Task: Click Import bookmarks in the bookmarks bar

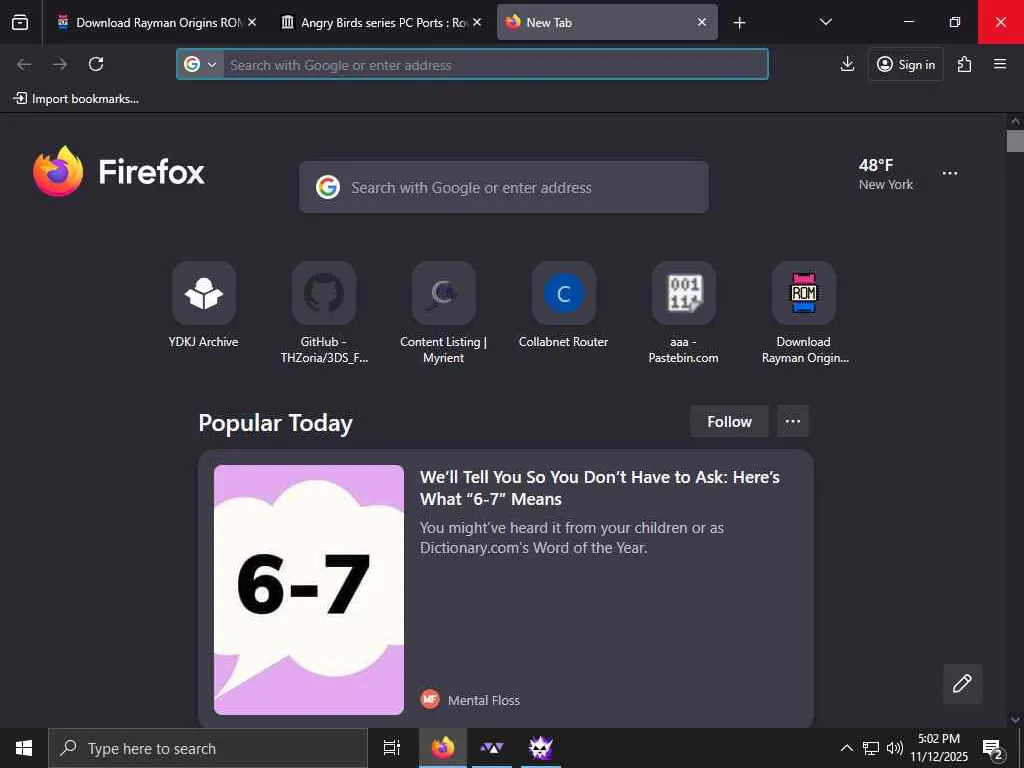Action: [x=76, y=99]
